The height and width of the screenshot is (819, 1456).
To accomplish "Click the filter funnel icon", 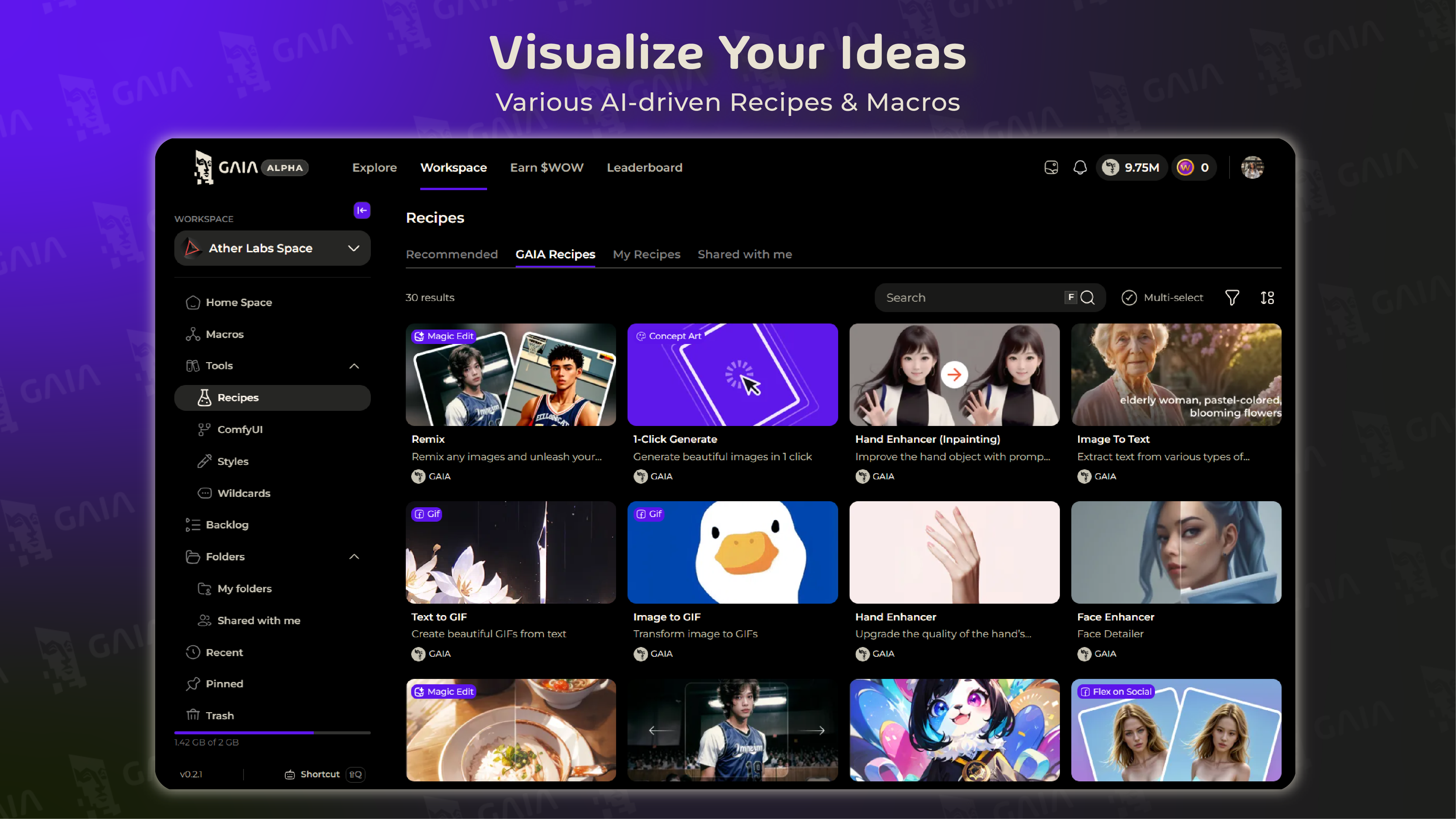I will [x=1232, y=297].
